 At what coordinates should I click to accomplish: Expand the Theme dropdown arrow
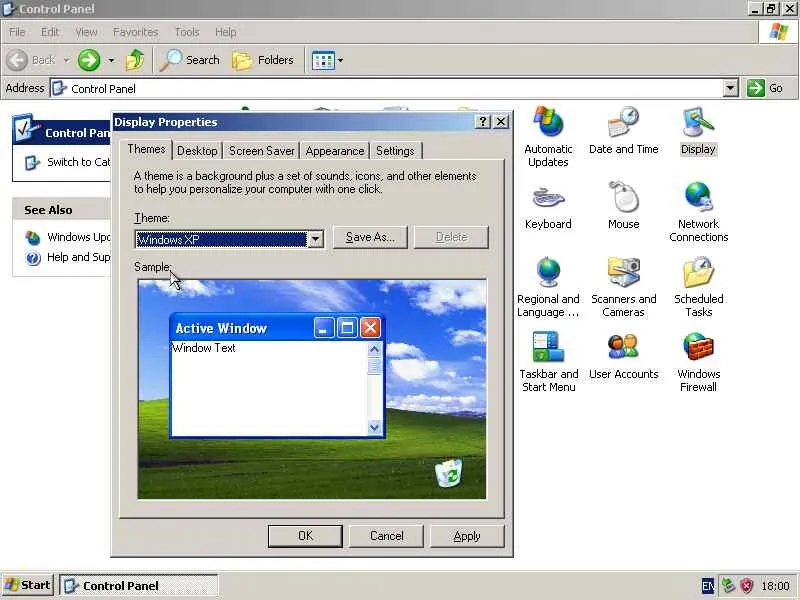(x=316, y=239)
